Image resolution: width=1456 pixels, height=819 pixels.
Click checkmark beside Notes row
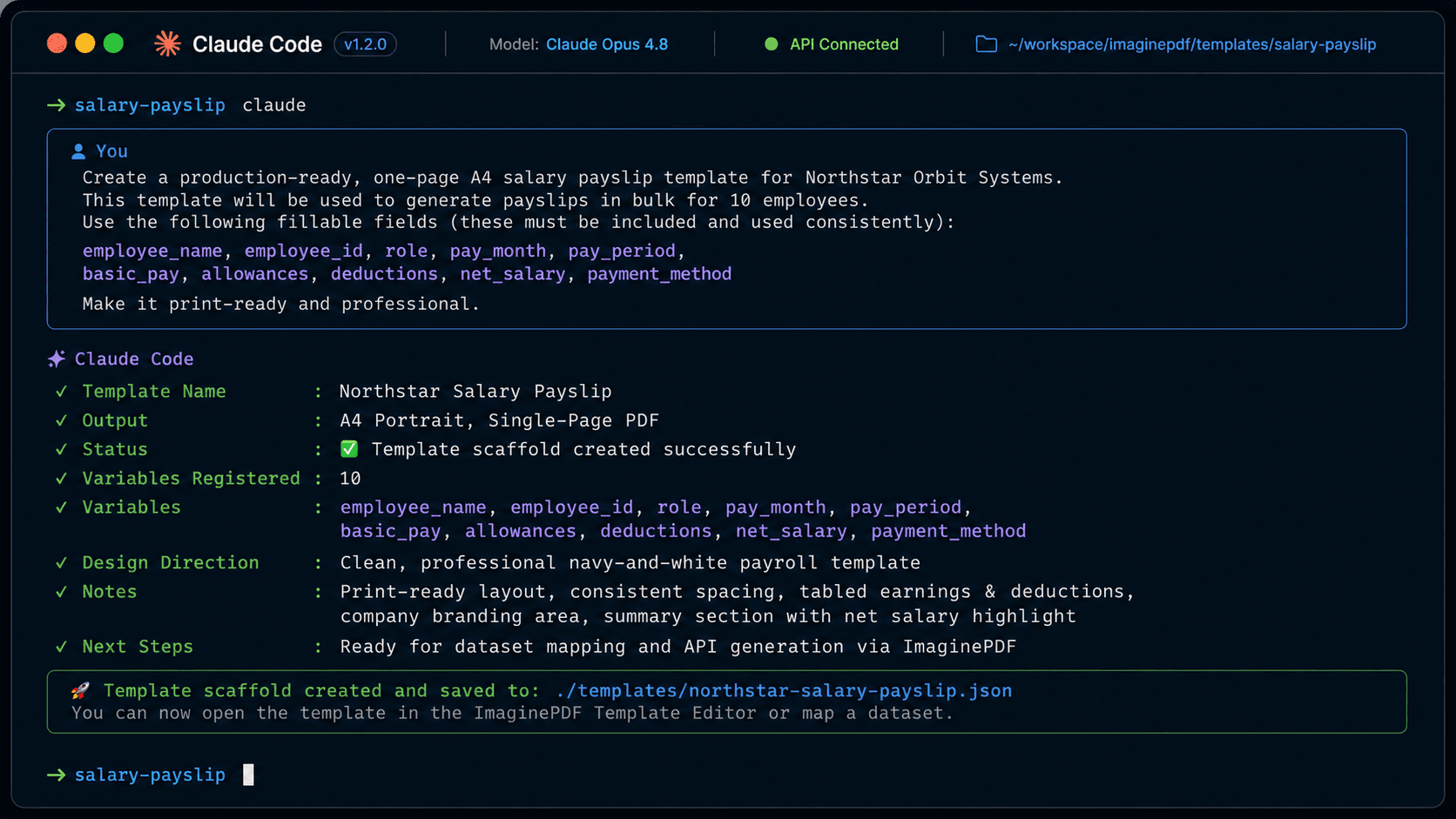coord(61,592)
